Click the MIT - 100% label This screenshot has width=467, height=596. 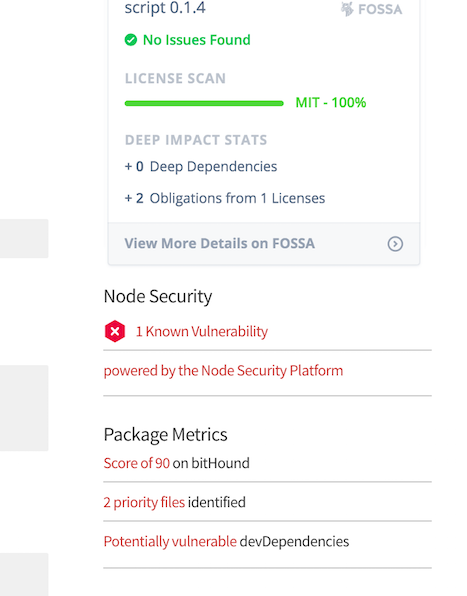331,103
